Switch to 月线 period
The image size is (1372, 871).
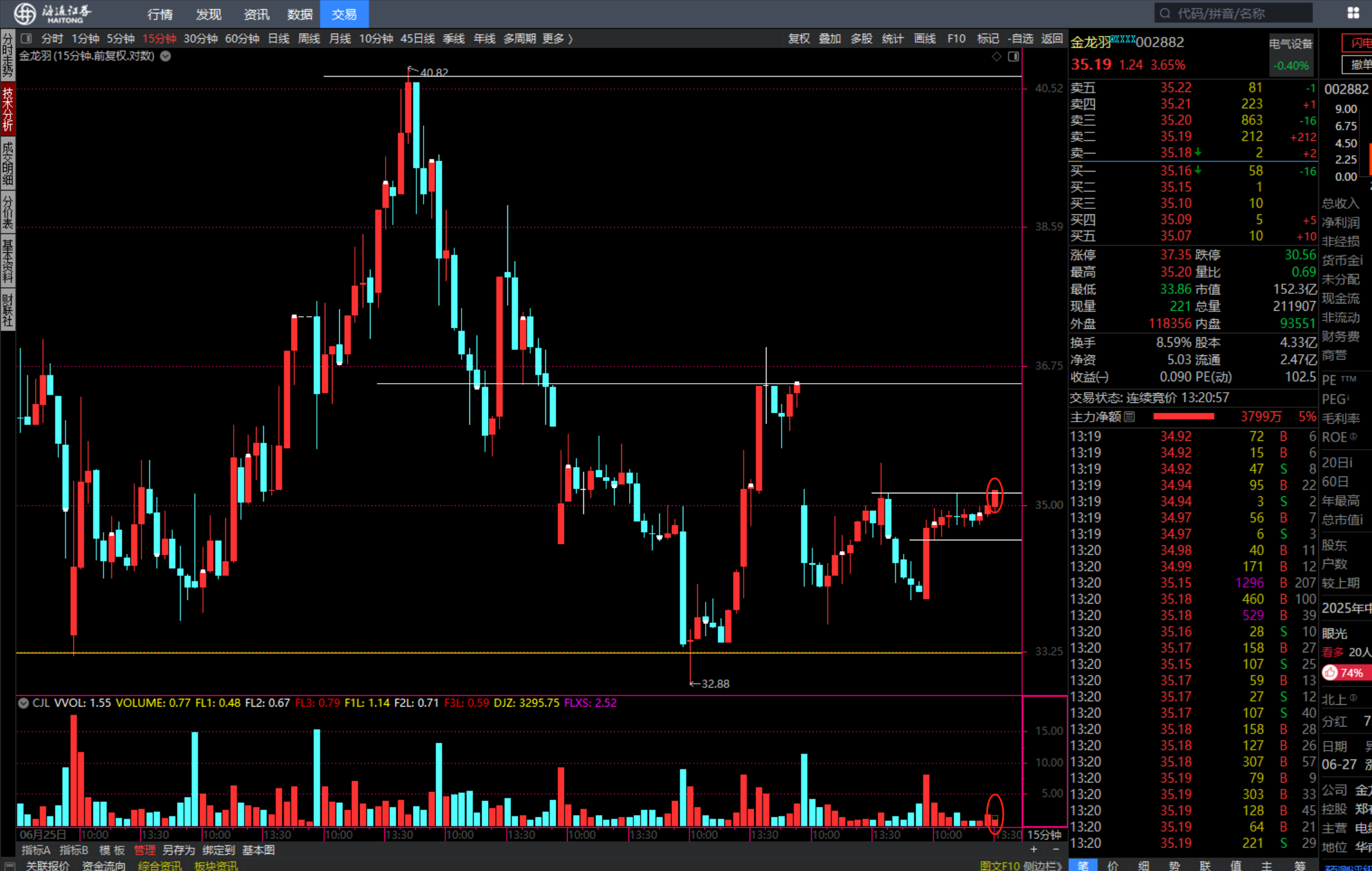click(340, 39)
